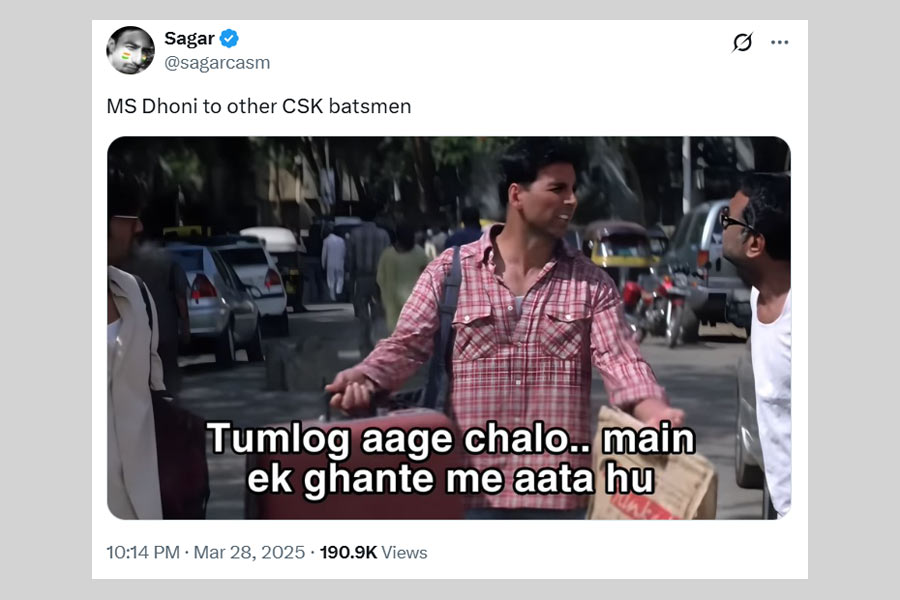Click the Mar 28, 2025 date
This screenshot has height=600, width=900.
click(x=249, y=552)
